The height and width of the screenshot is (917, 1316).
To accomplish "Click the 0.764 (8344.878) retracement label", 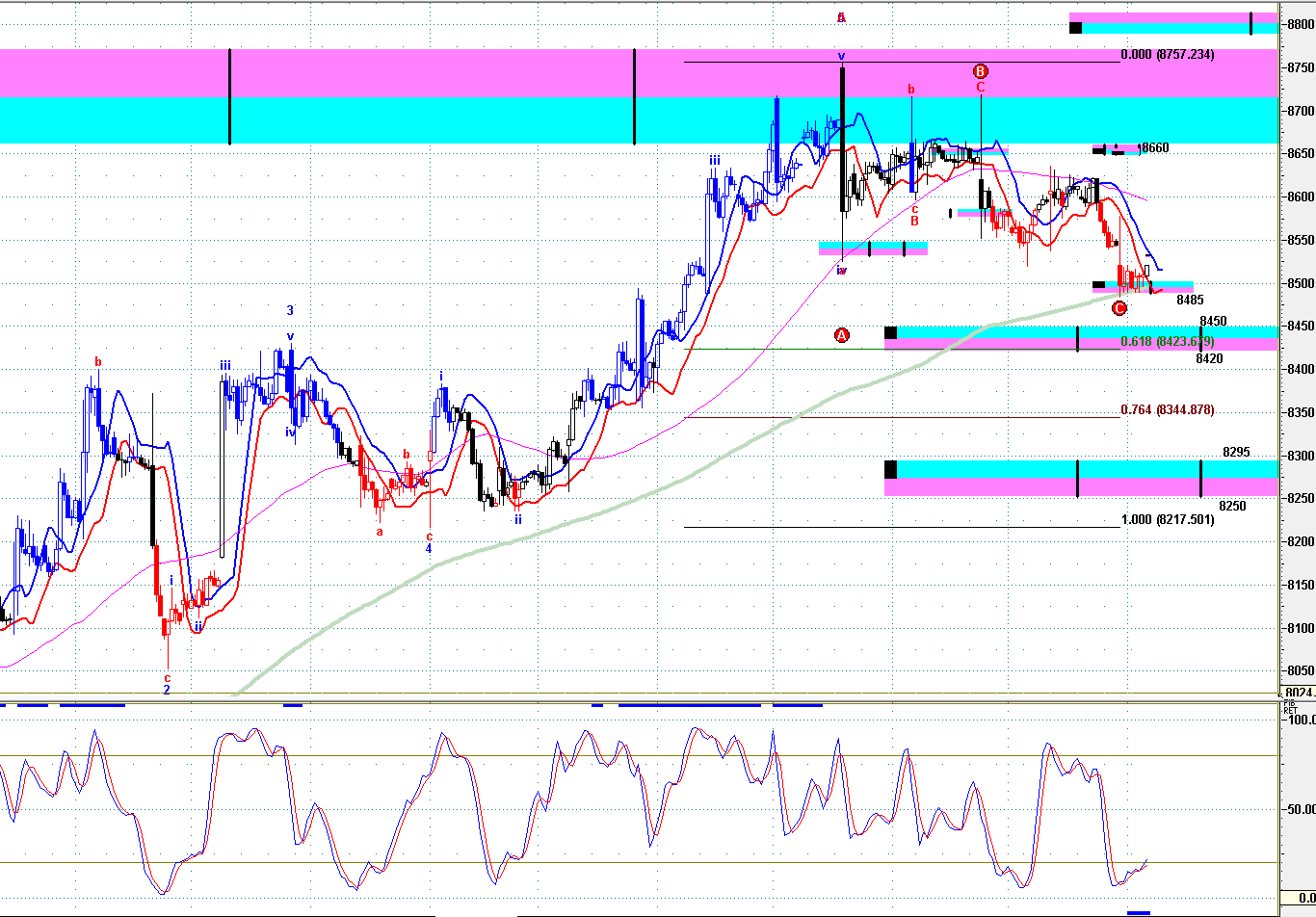I will click(1168, 410).
